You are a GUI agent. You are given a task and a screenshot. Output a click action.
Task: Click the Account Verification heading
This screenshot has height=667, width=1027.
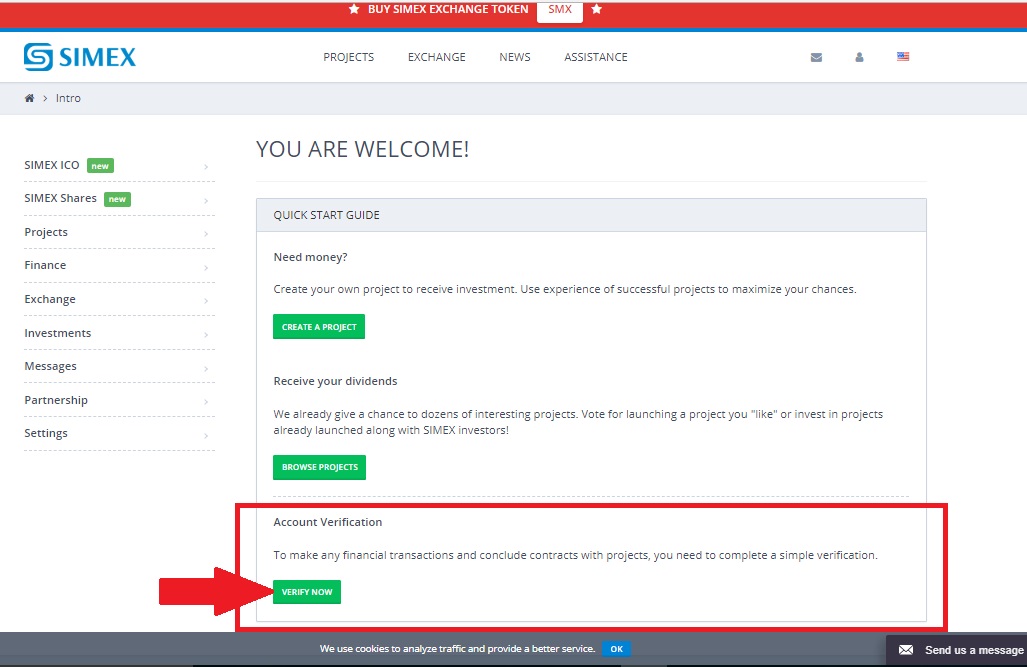click(327, 522)
